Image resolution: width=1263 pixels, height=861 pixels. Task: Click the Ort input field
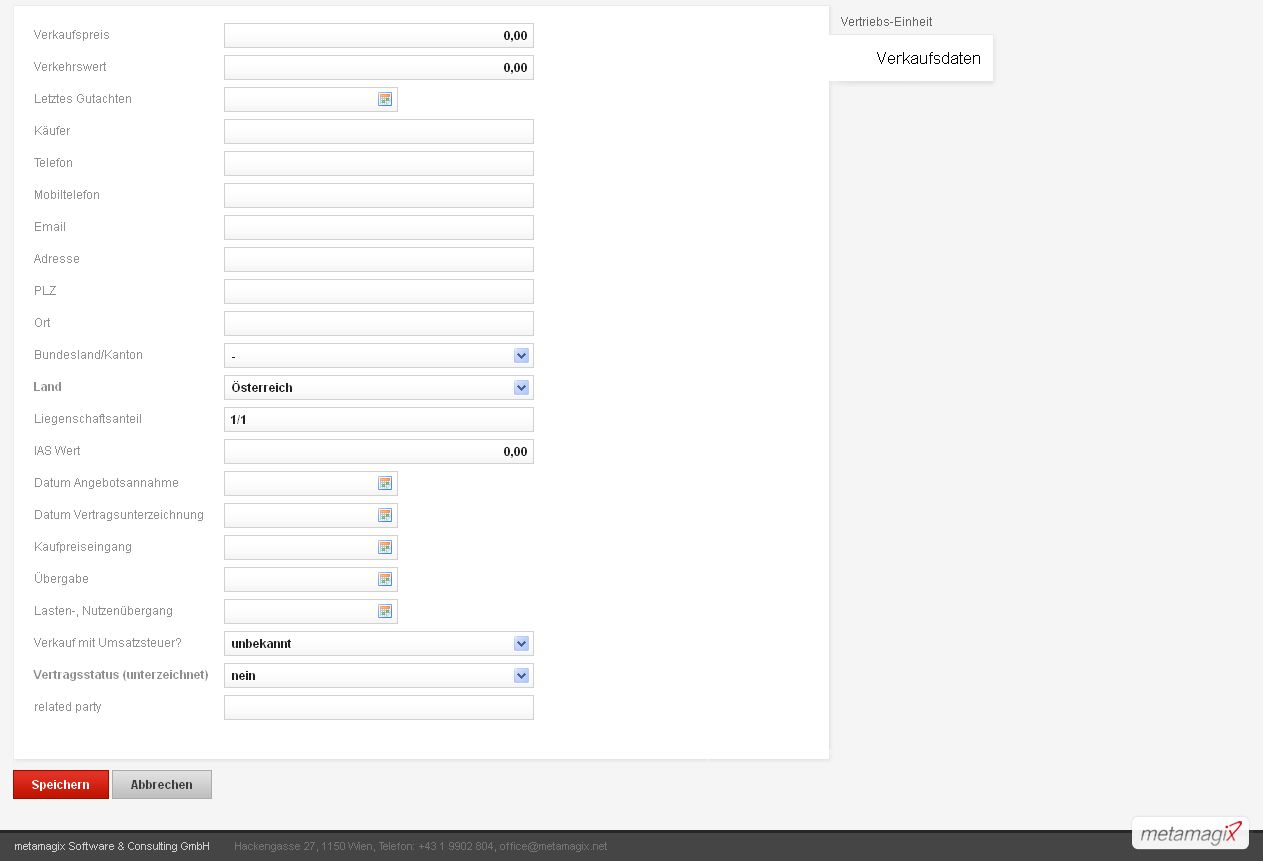(379, 323)
